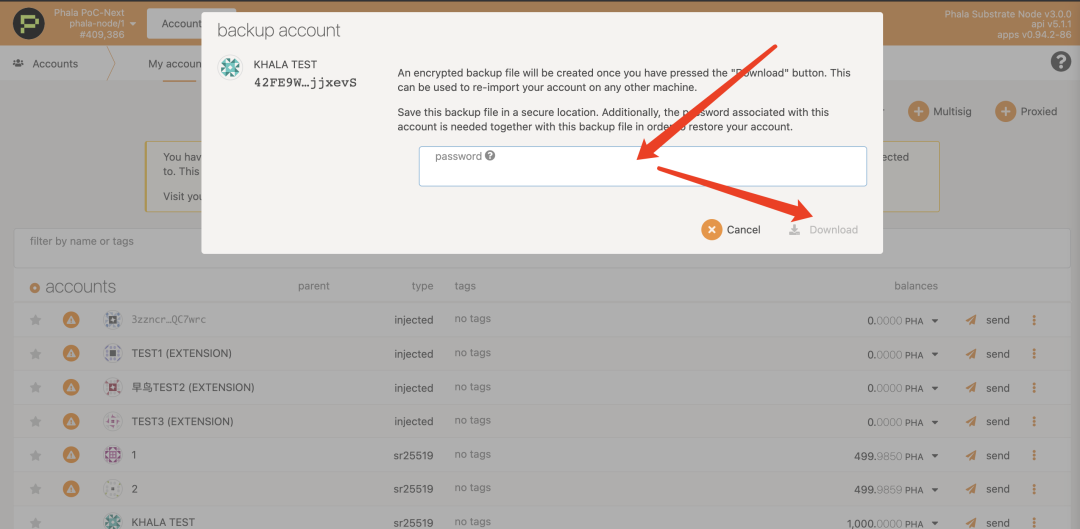
Task: Open the help question mark icon
Action: [1061, 62]
